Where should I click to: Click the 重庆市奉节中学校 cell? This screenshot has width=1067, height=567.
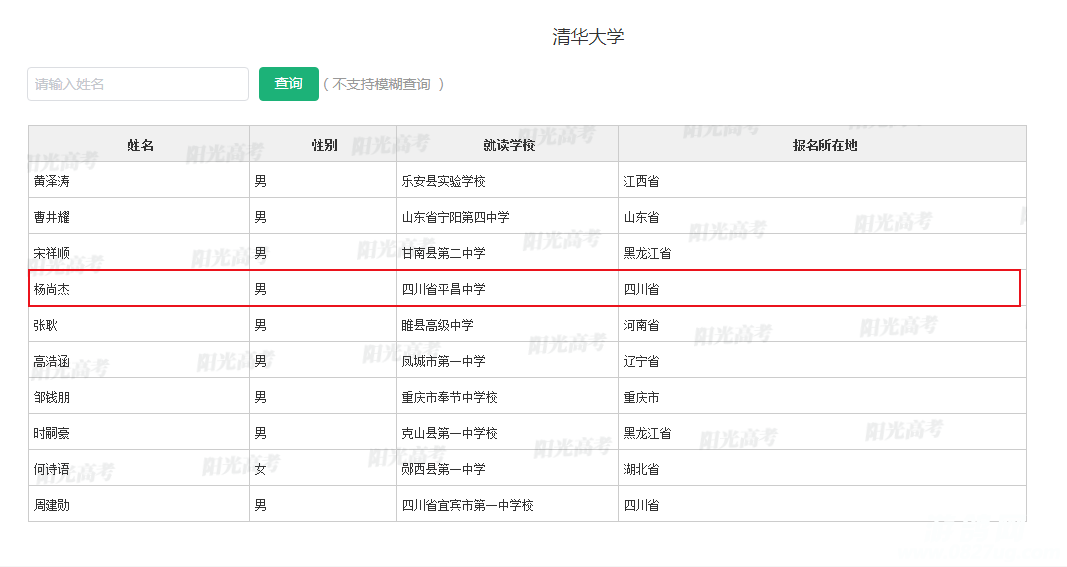(x=449, y=397)
